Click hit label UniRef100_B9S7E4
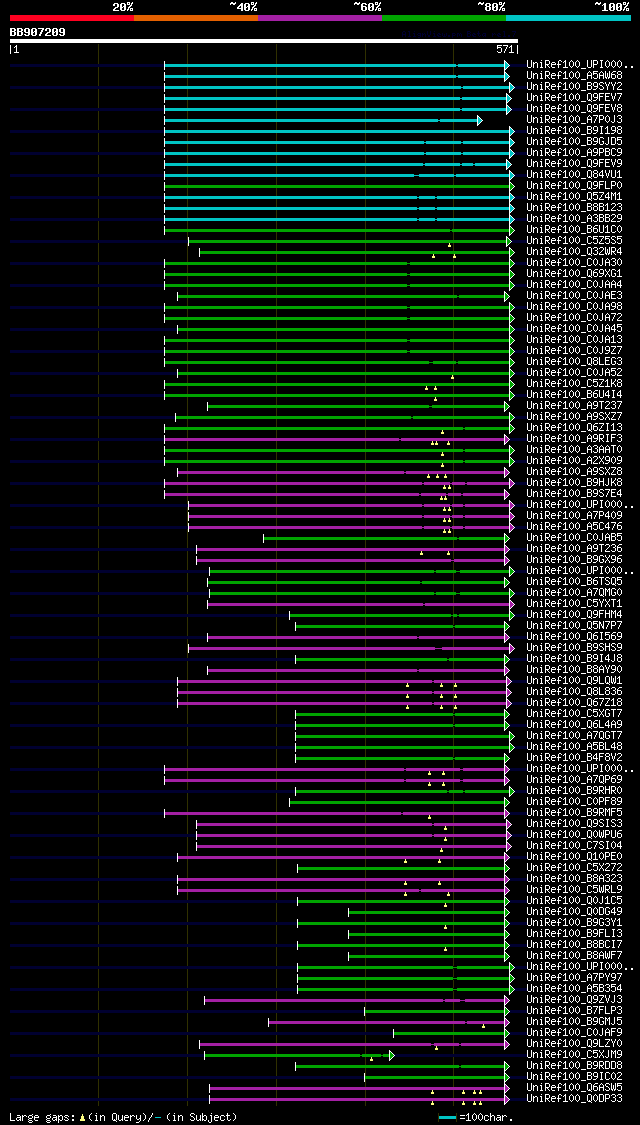The image size is (640, 1125). pos(575,494)
